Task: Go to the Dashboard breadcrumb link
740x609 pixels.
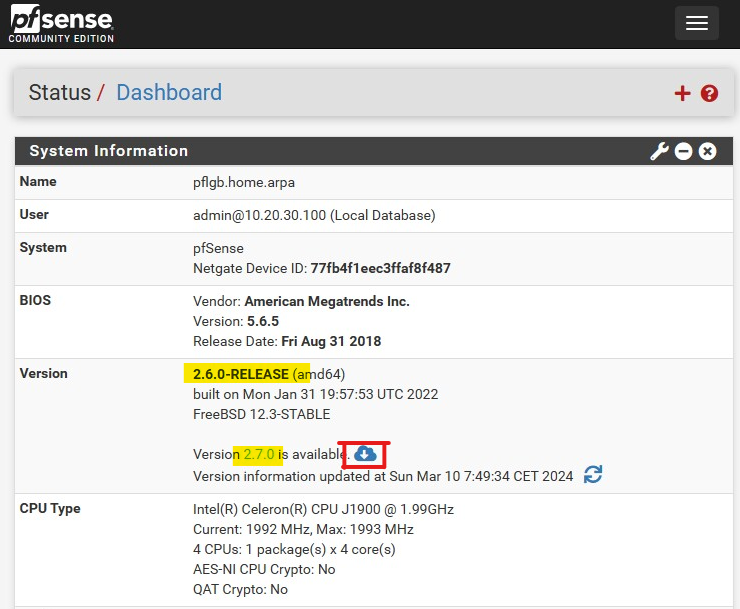Action: pos(169,93)
